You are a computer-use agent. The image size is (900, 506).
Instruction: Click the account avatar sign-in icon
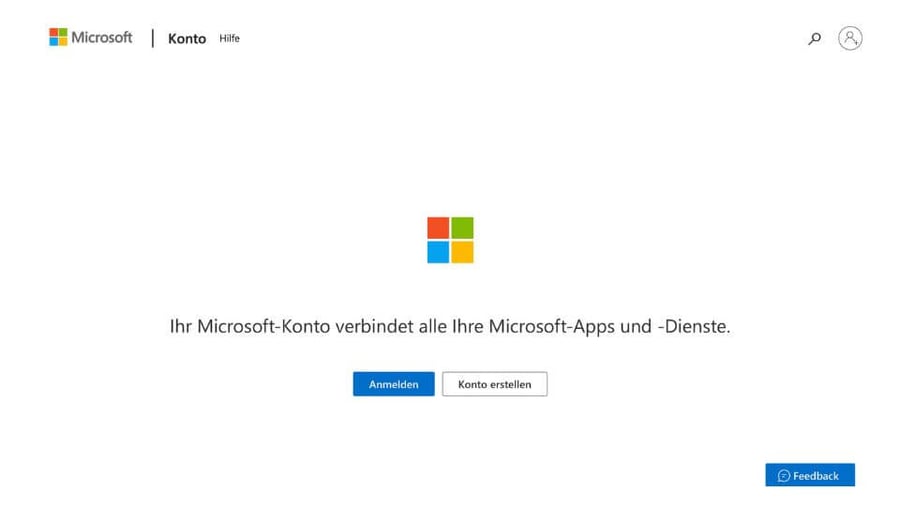click(850, 38)
